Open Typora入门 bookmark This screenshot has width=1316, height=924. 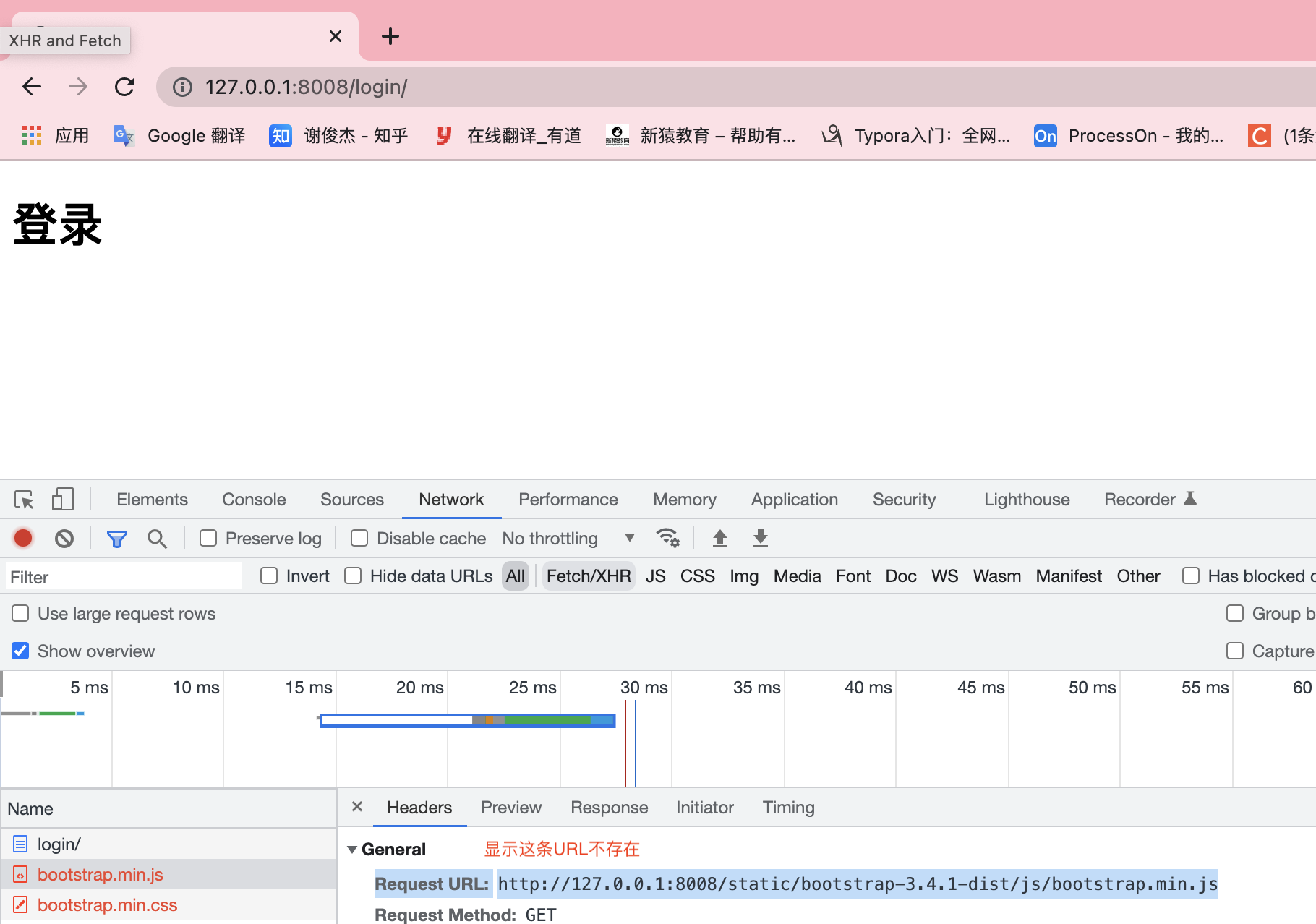tap(916, 135)
